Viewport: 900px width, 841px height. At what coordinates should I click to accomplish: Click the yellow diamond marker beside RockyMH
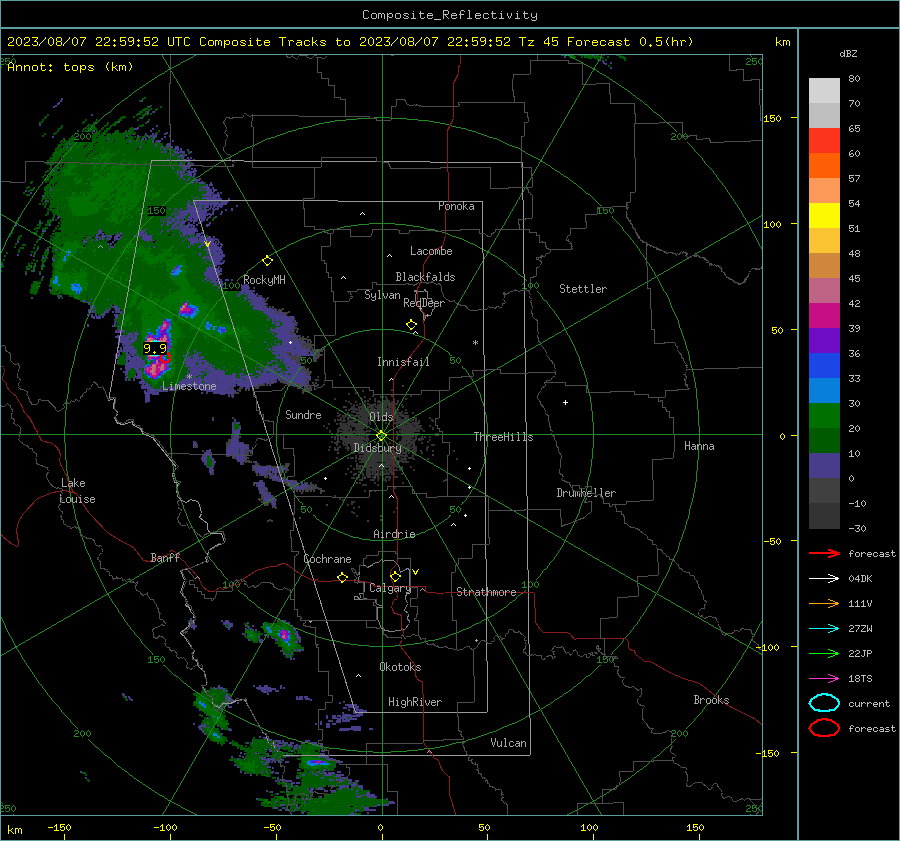(x=267, y=261)
